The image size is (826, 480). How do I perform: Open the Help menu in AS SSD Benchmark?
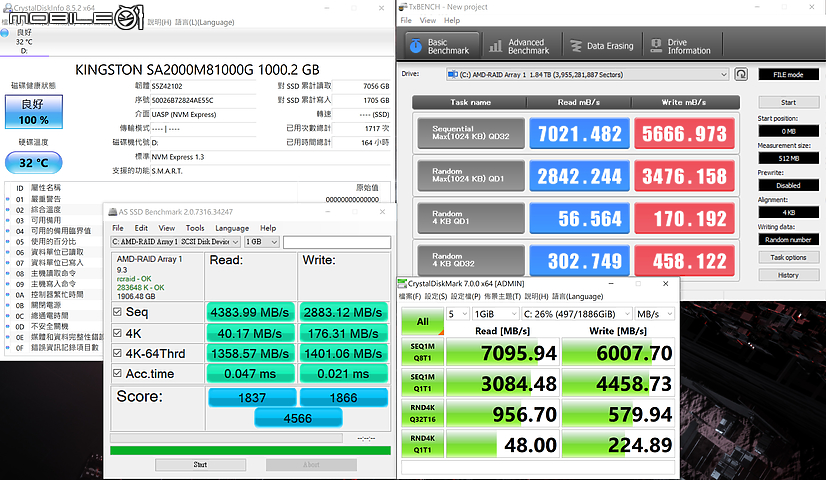pyautogui.click(x=268, y=228)
